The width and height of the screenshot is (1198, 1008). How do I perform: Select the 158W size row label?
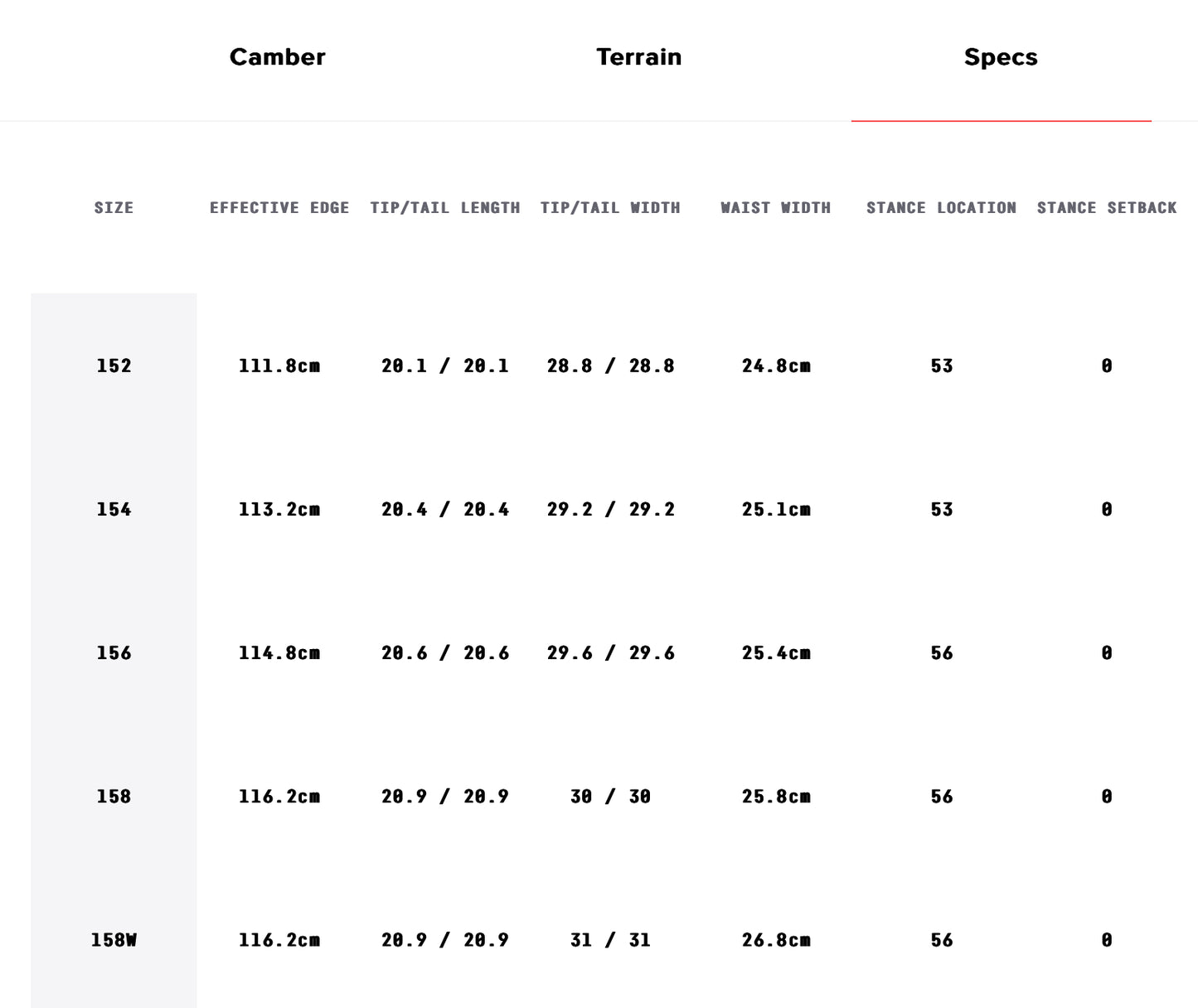coord(114,940)
